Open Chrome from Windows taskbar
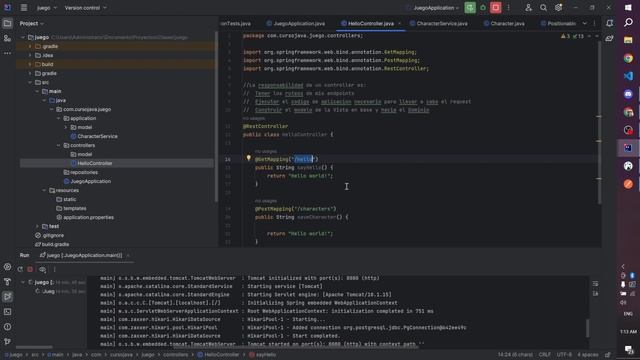Viewport: 640px width, 360px height. [628, 58]
